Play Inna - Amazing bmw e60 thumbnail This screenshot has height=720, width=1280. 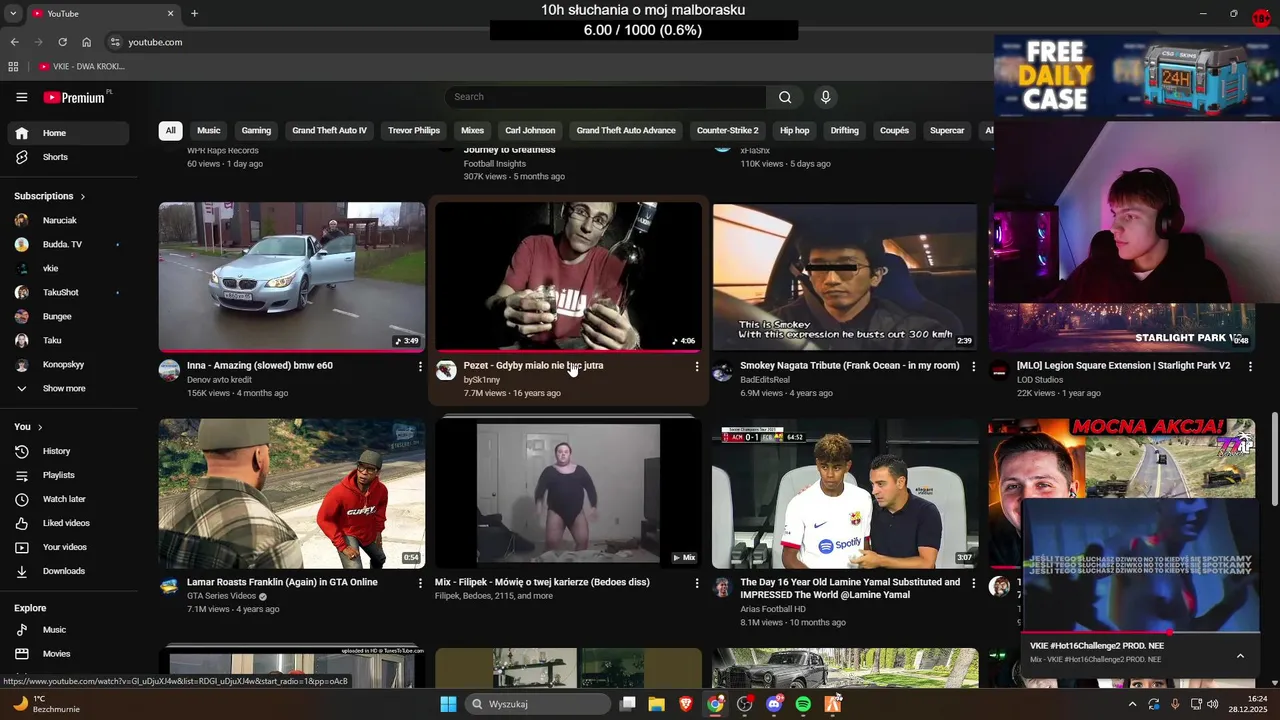[x=292, y=277]
